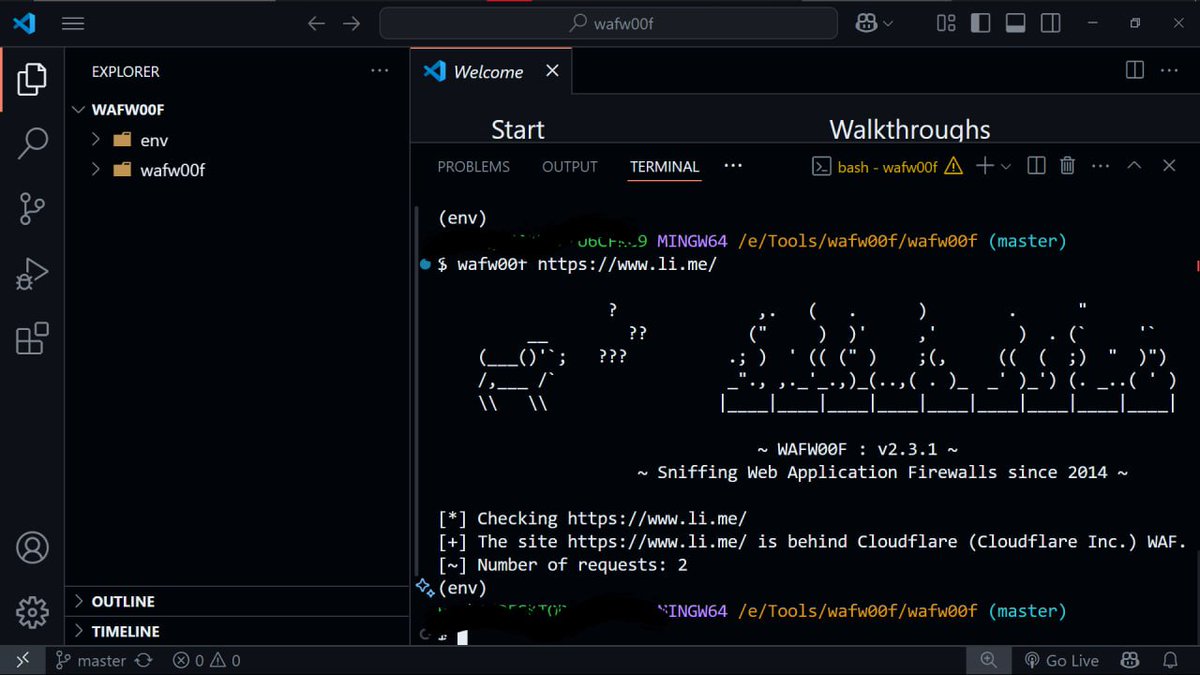
Task: Switch to the OUTPUT panel tab
Action: pyautogui.click(x=569, y=167)
